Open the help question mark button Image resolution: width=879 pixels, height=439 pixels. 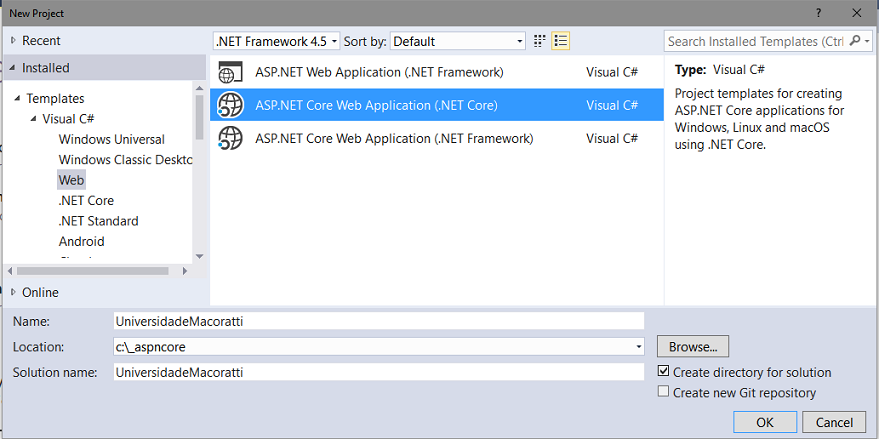point(819,13)
